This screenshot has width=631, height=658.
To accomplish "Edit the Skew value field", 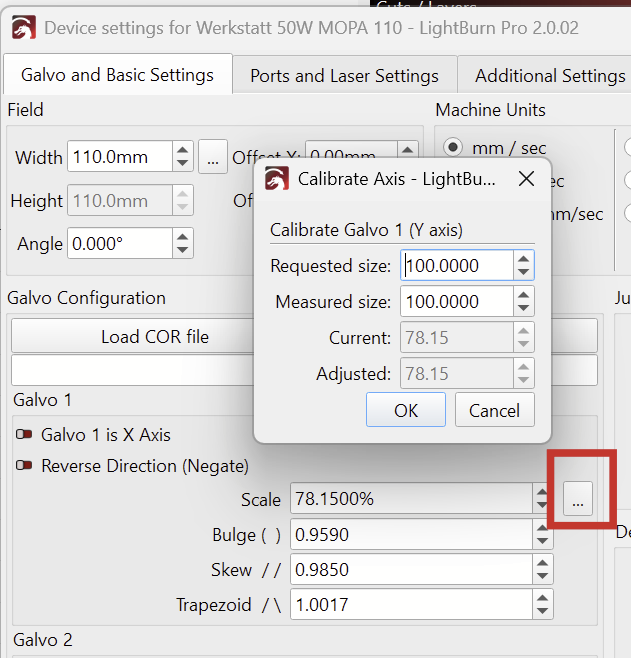I will (411, 569).
